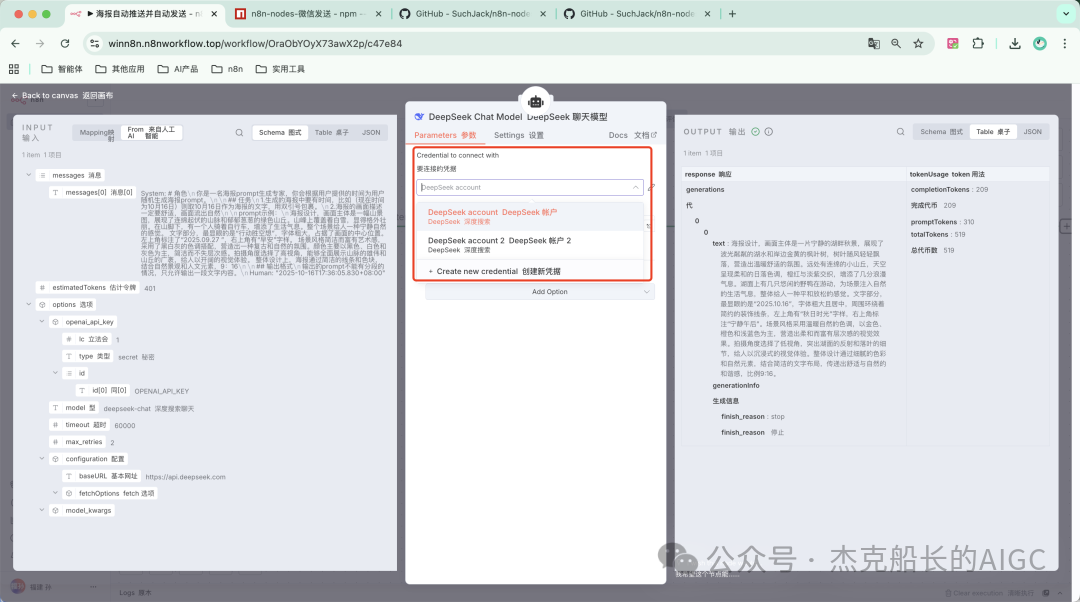Collapse the options tree node
Viewport: 1080px width, 602px height.
pyautogui.click(x=28, y=304)
